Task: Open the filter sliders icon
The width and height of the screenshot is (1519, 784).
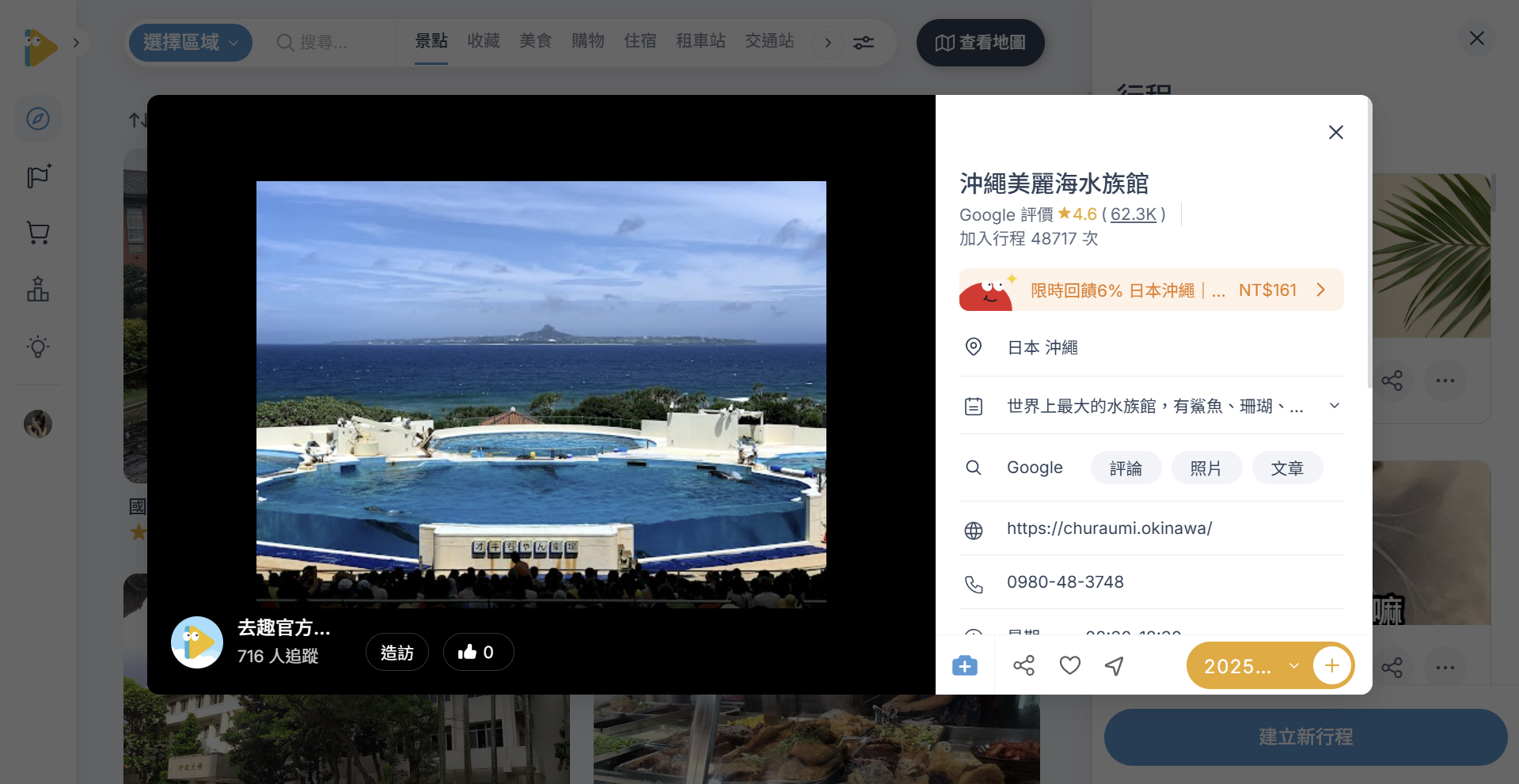Action: [x=864, y=43]
